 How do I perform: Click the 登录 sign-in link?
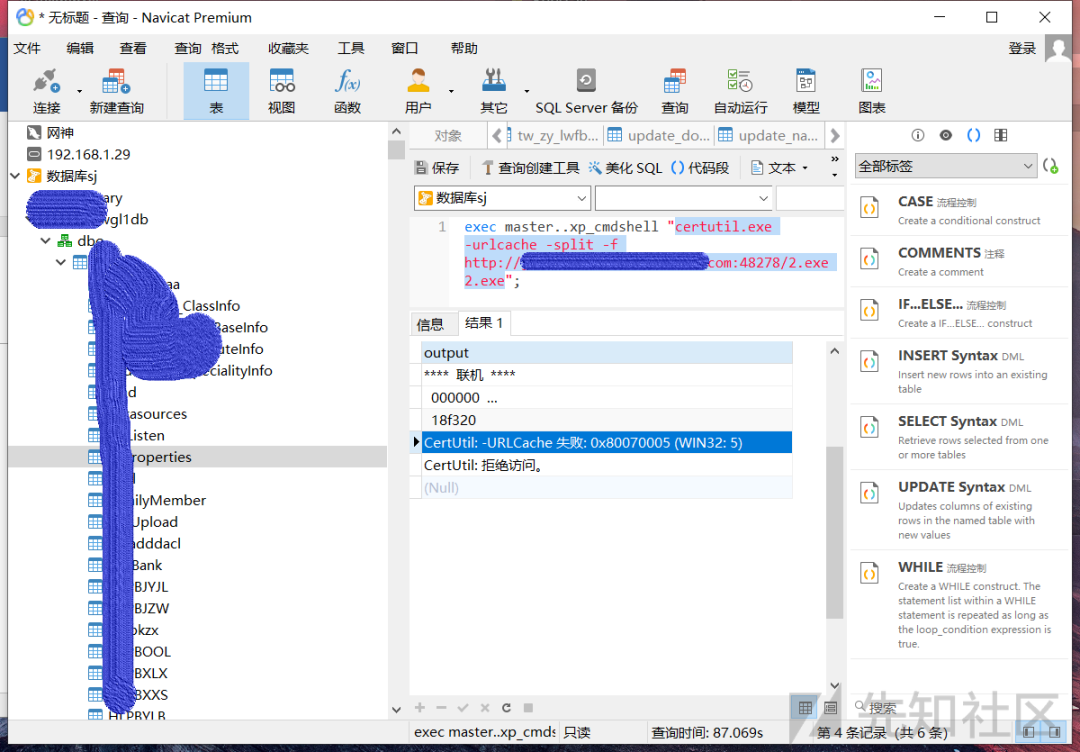pyautogui.click(x=1022, y=48)
